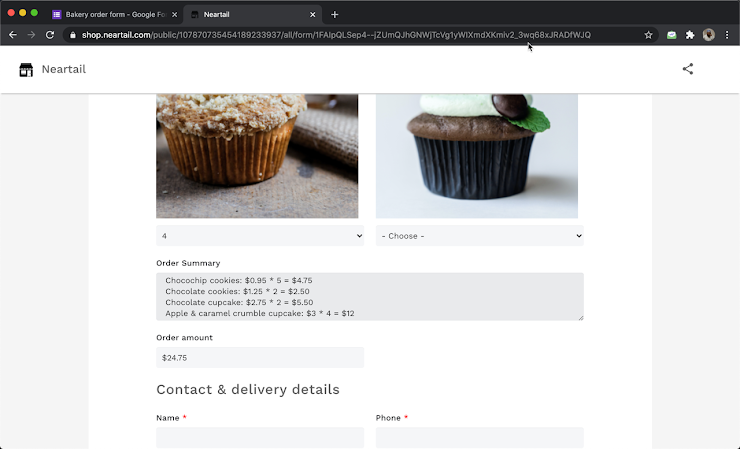Open the green mail extension icon
The height and width of the screenshot is (449, 740).
point(671,35)
